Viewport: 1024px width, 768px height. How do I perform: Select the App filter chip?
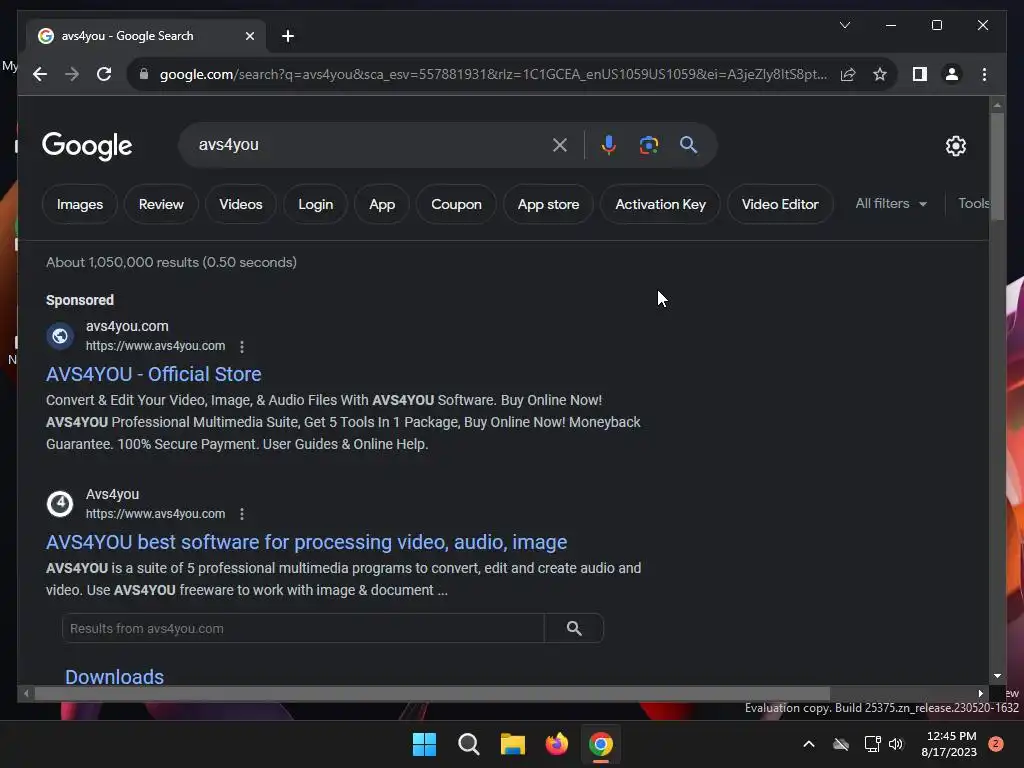point(382,204)
